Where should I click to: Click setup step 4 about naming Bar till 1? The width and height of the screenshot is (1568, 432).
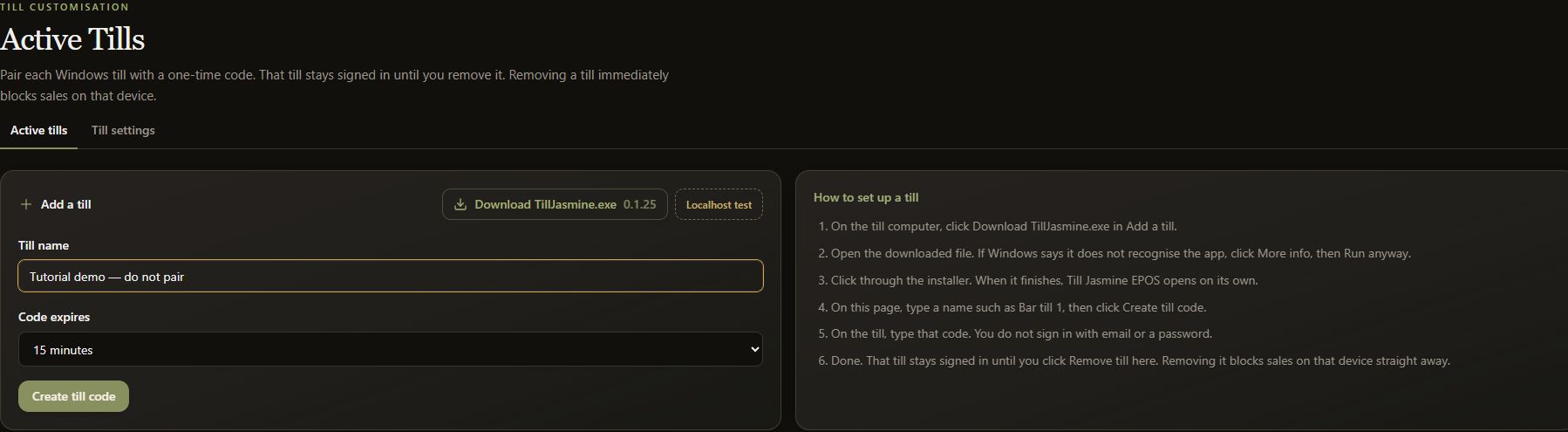pyautogui.click(x=1012, y=307)
